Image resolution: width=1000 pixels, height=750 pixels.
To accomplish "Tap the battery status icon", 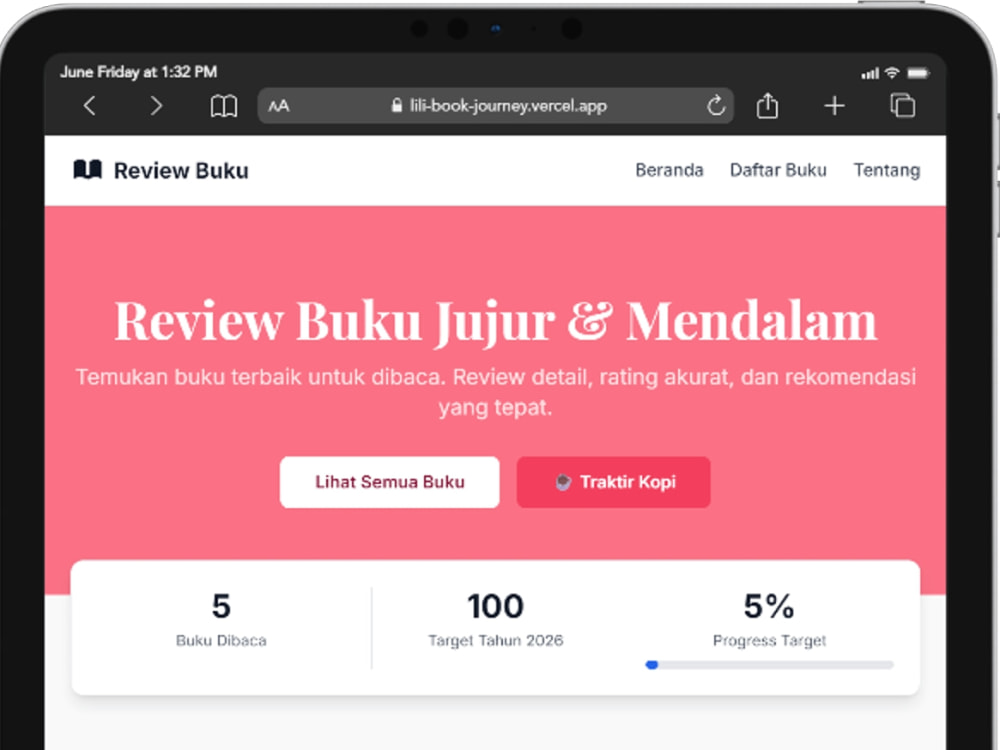I will coord(918,73).
